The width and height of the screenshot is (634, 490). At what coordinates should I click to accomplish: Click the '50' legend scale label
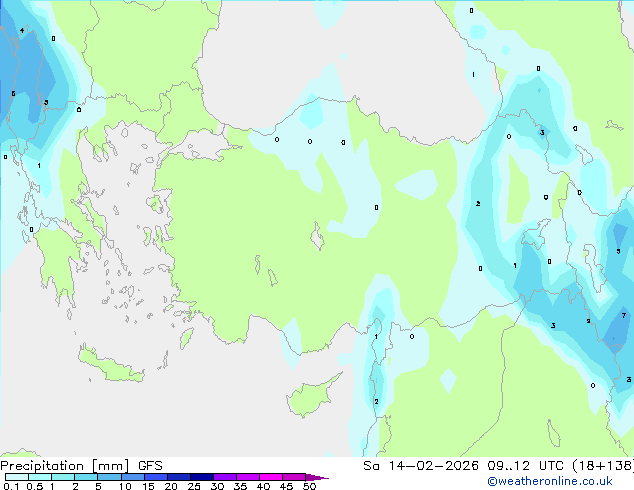[309, 486]
